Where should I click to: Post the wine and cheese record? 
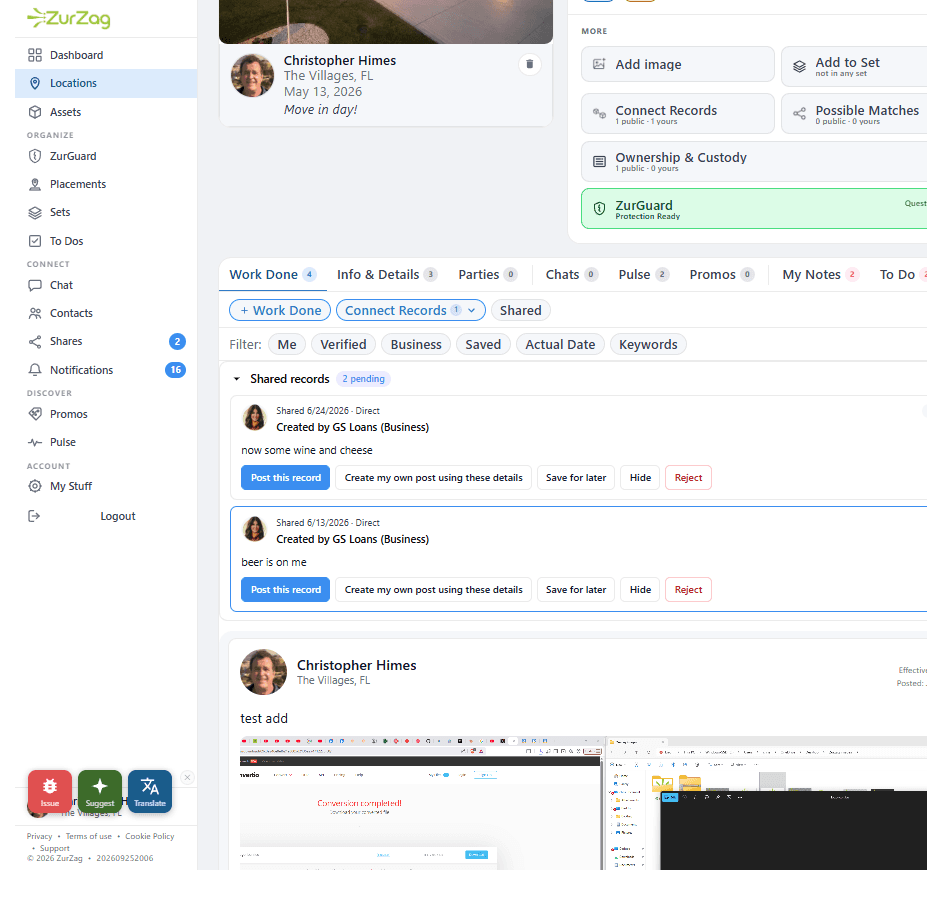point(286,477)
